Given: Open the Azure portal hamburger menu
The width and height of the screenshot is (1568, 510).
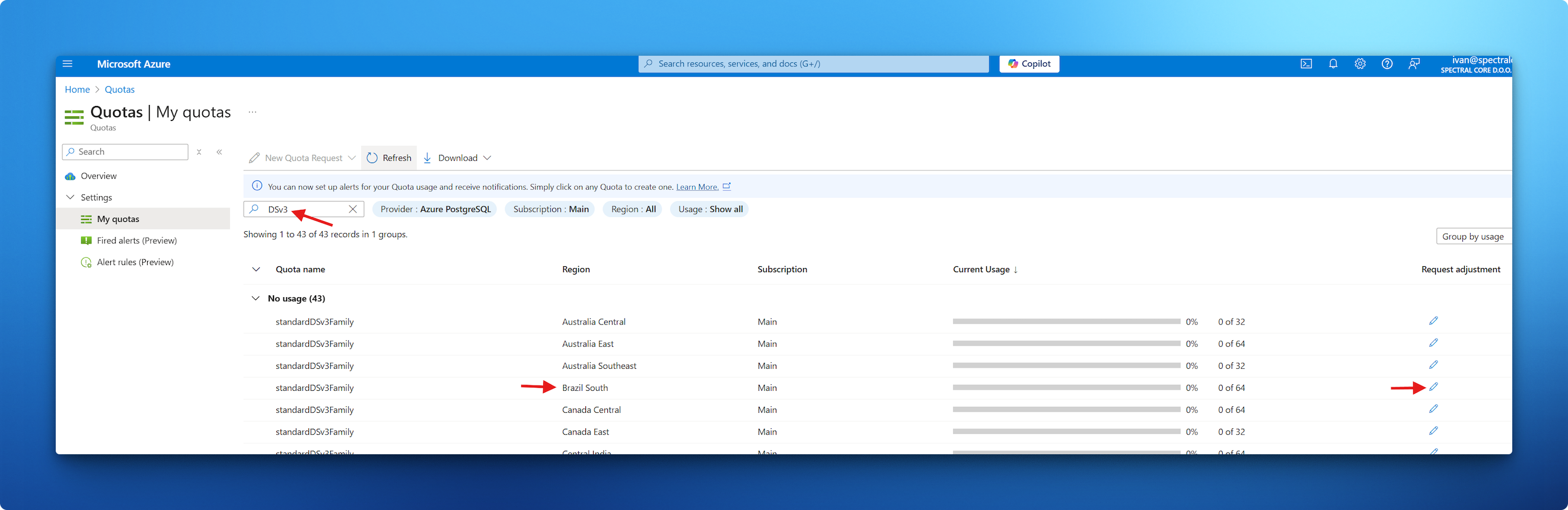Looking at the screenshot, I should 68,64.
